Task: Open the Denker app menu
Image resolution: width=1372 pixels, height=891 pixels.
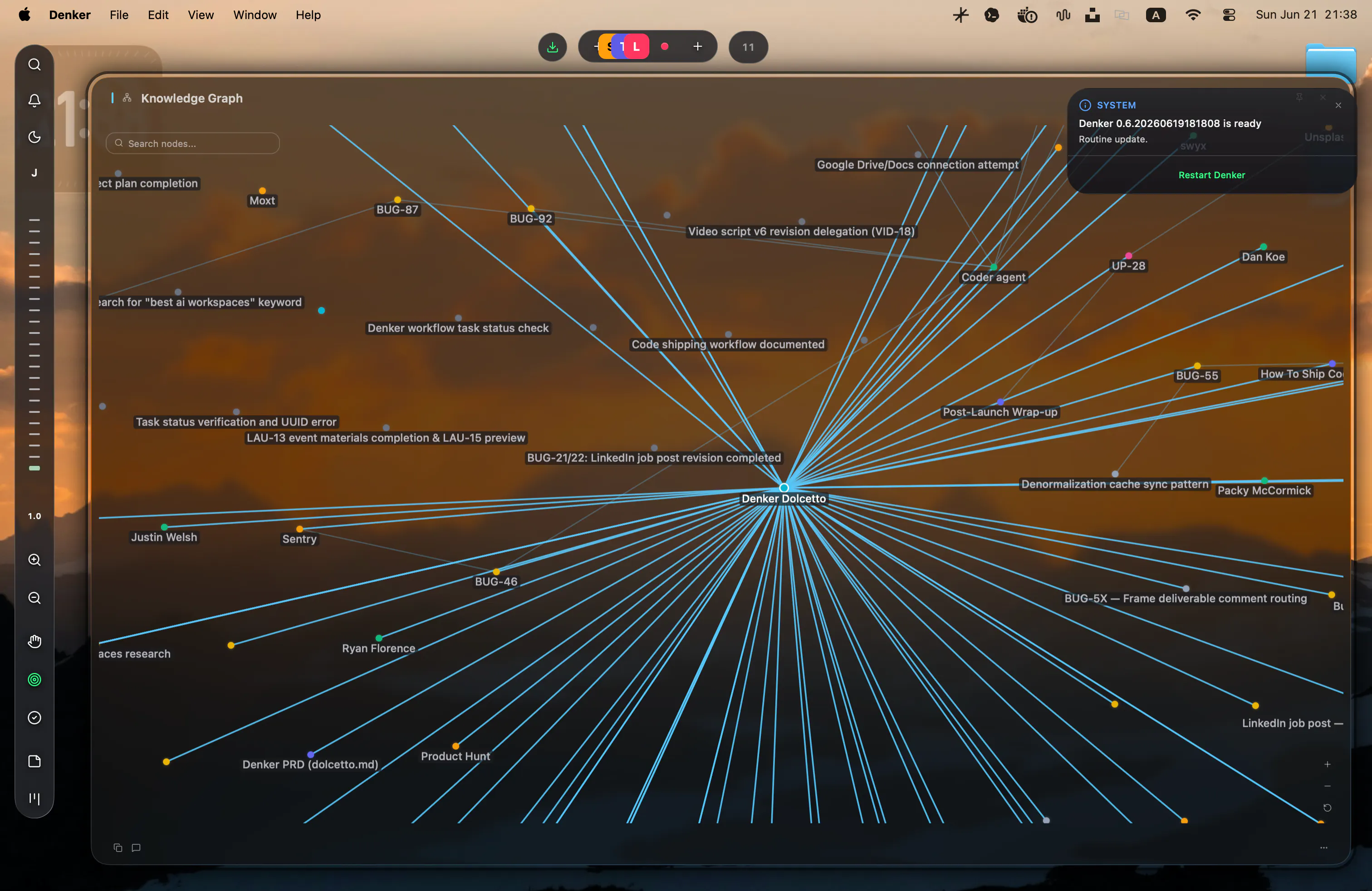Action: tap(70, 15)
